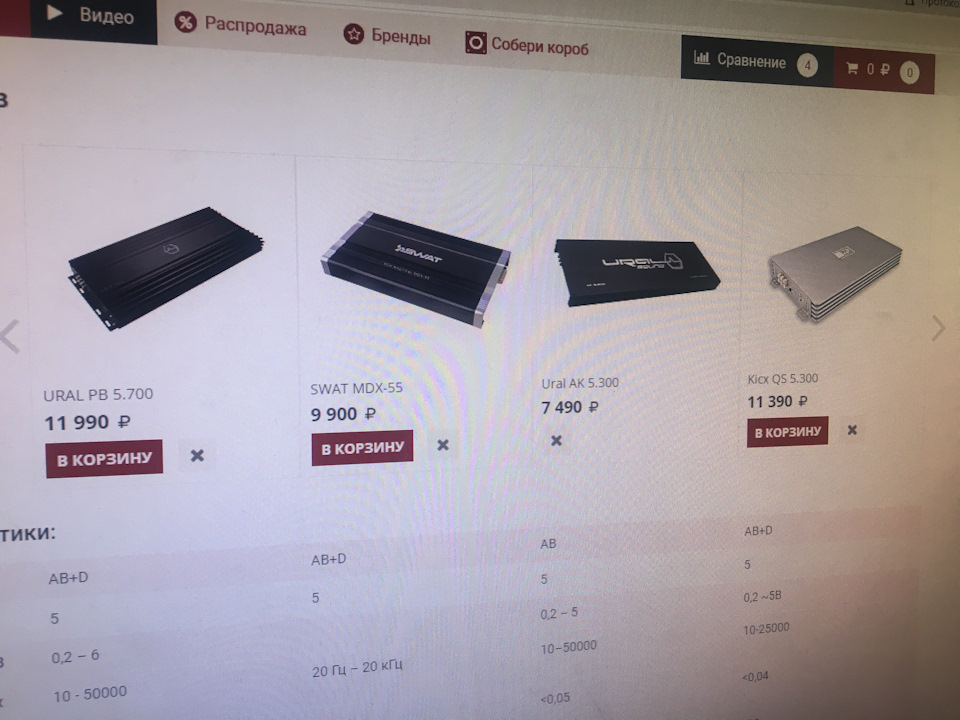Open the Видео menu item
The width and height of the screenshot is (960, 720).
[94, 17]
